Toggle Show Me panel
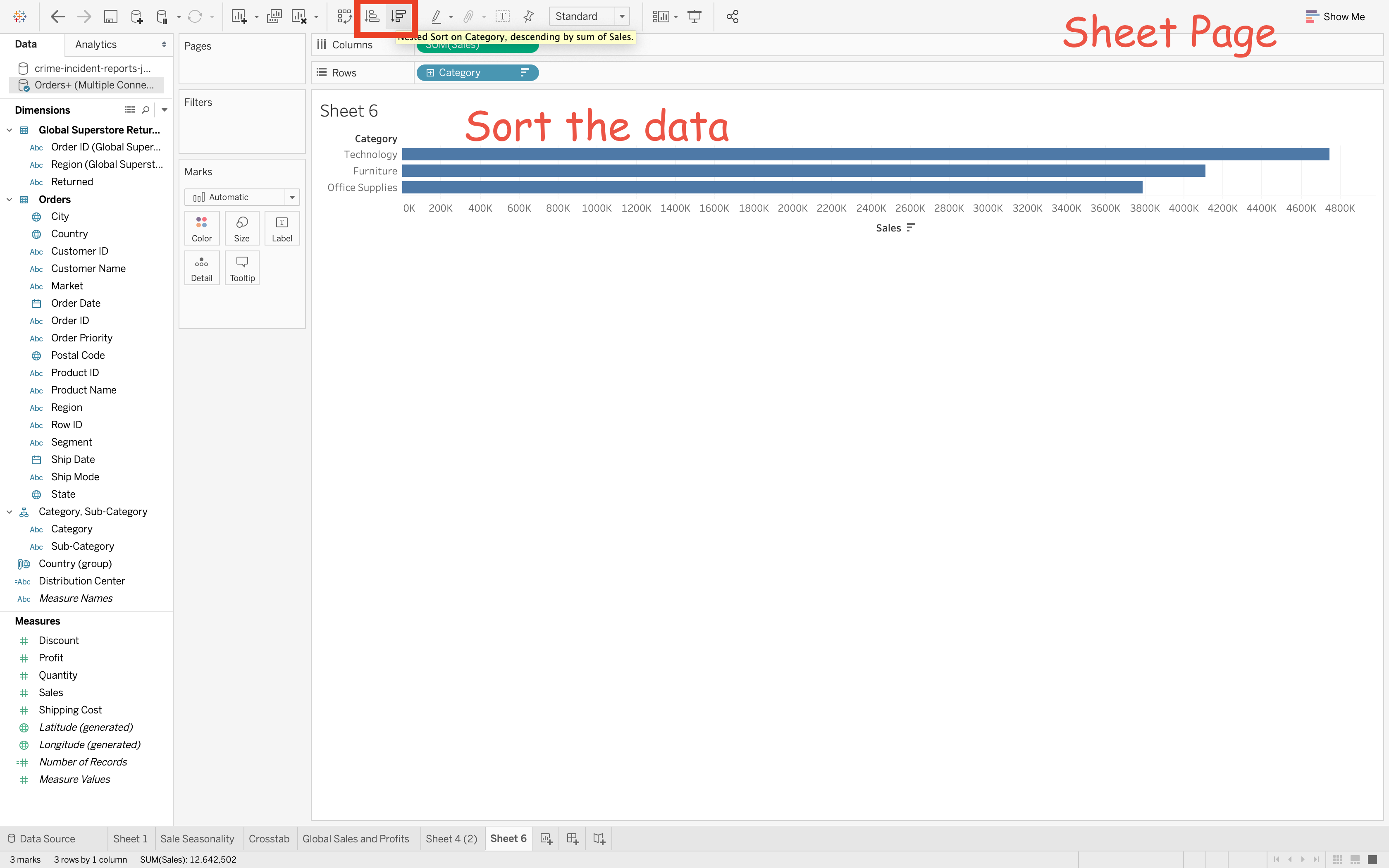This screenshot has height=868, width=1389. (x=1335, y=17)
